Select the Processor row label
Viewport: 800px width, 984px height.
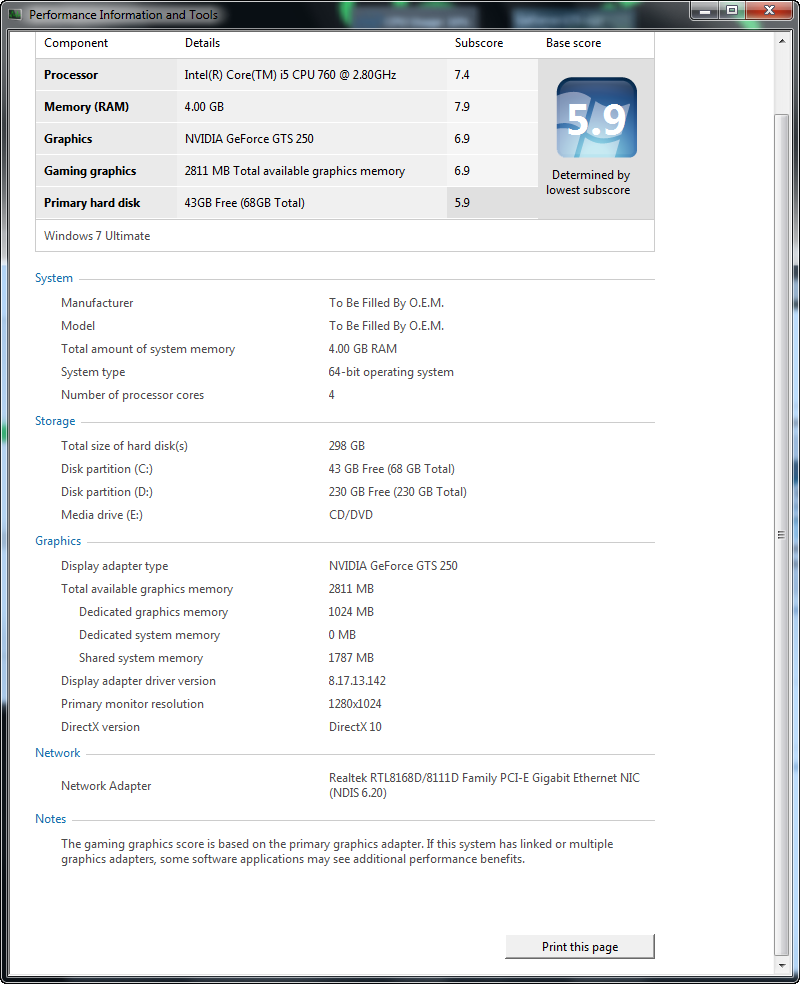pos(71,75)
